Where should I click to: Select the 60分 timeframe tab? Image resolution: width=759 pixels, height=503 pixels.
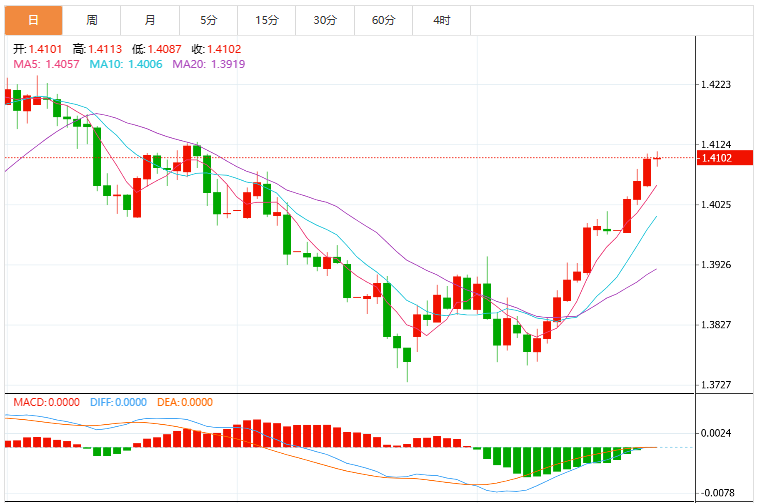click(x=383, y=20)
